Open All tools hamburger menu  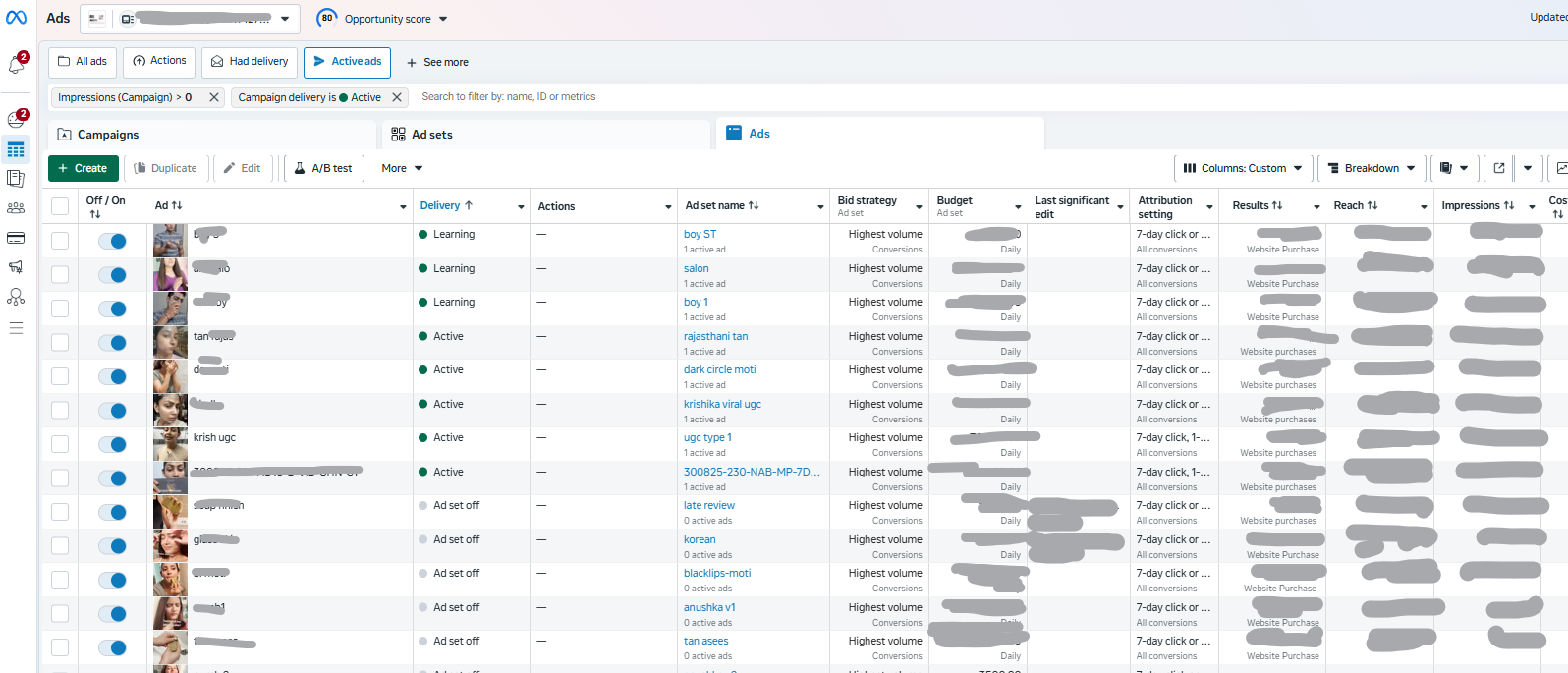pyautogui.click(x=16, y=328)
